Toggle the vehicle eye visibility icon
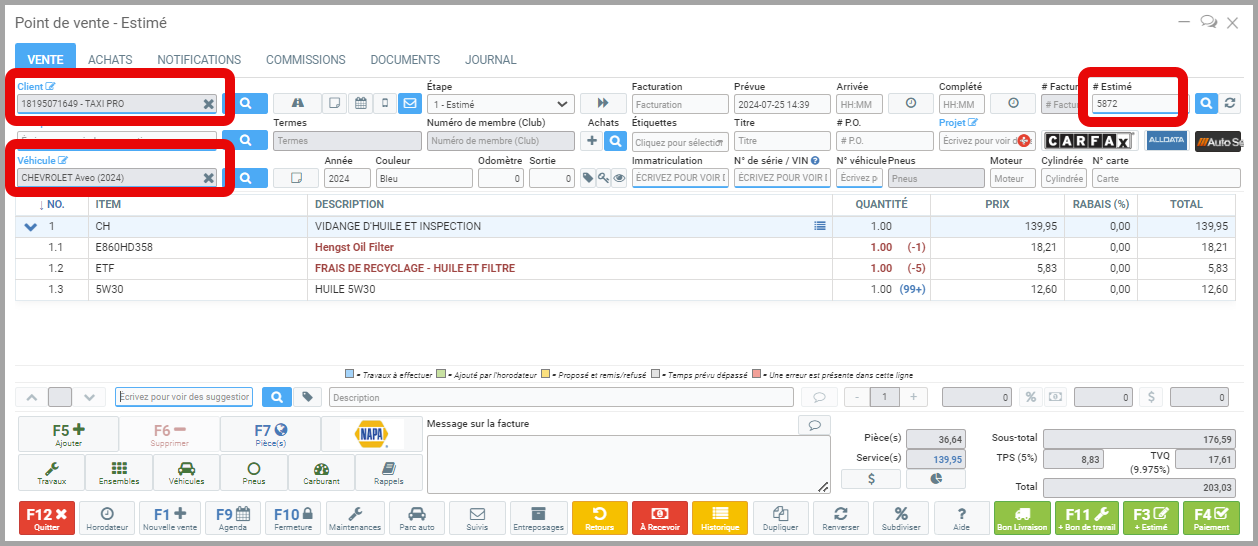 coord(619,178)
